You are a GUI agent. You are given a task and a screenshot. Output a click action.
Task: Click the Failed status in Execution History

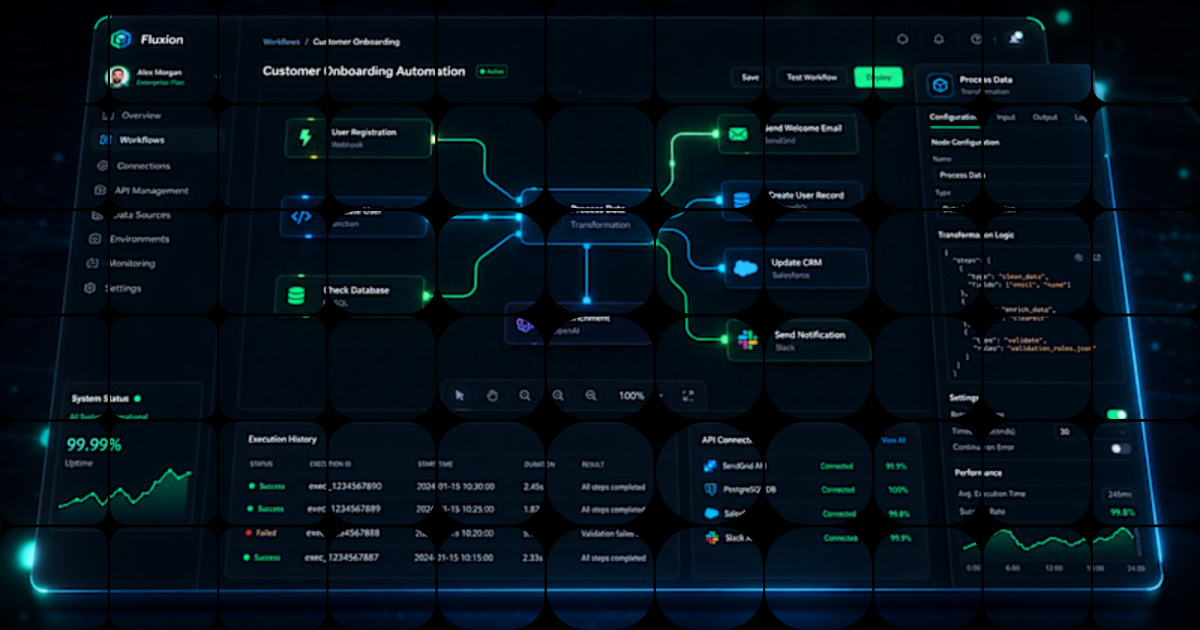263,533
